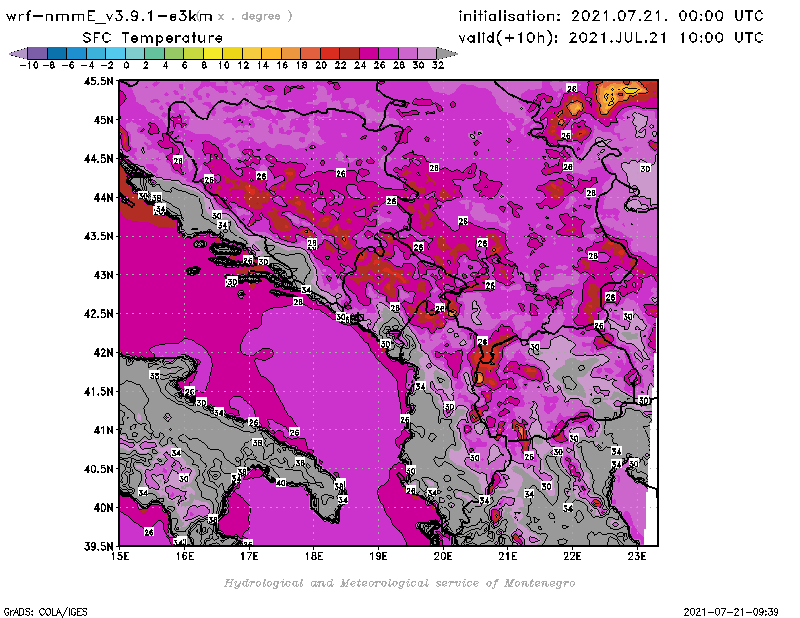Click the 'SFC Temperature' heading
The image size is (800, 618).
153,38
